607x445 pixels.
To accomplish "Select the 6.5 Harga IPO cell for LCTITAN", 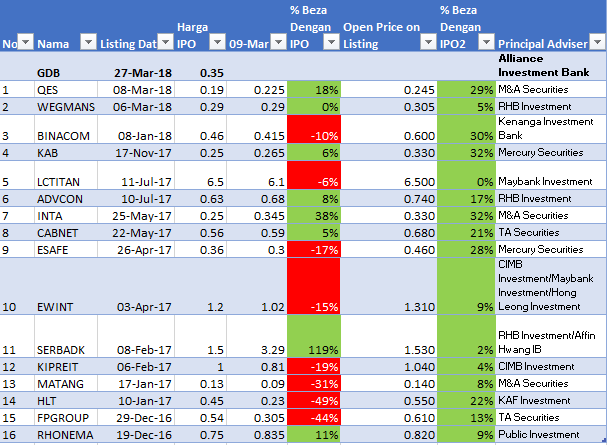I will (201, 175).
